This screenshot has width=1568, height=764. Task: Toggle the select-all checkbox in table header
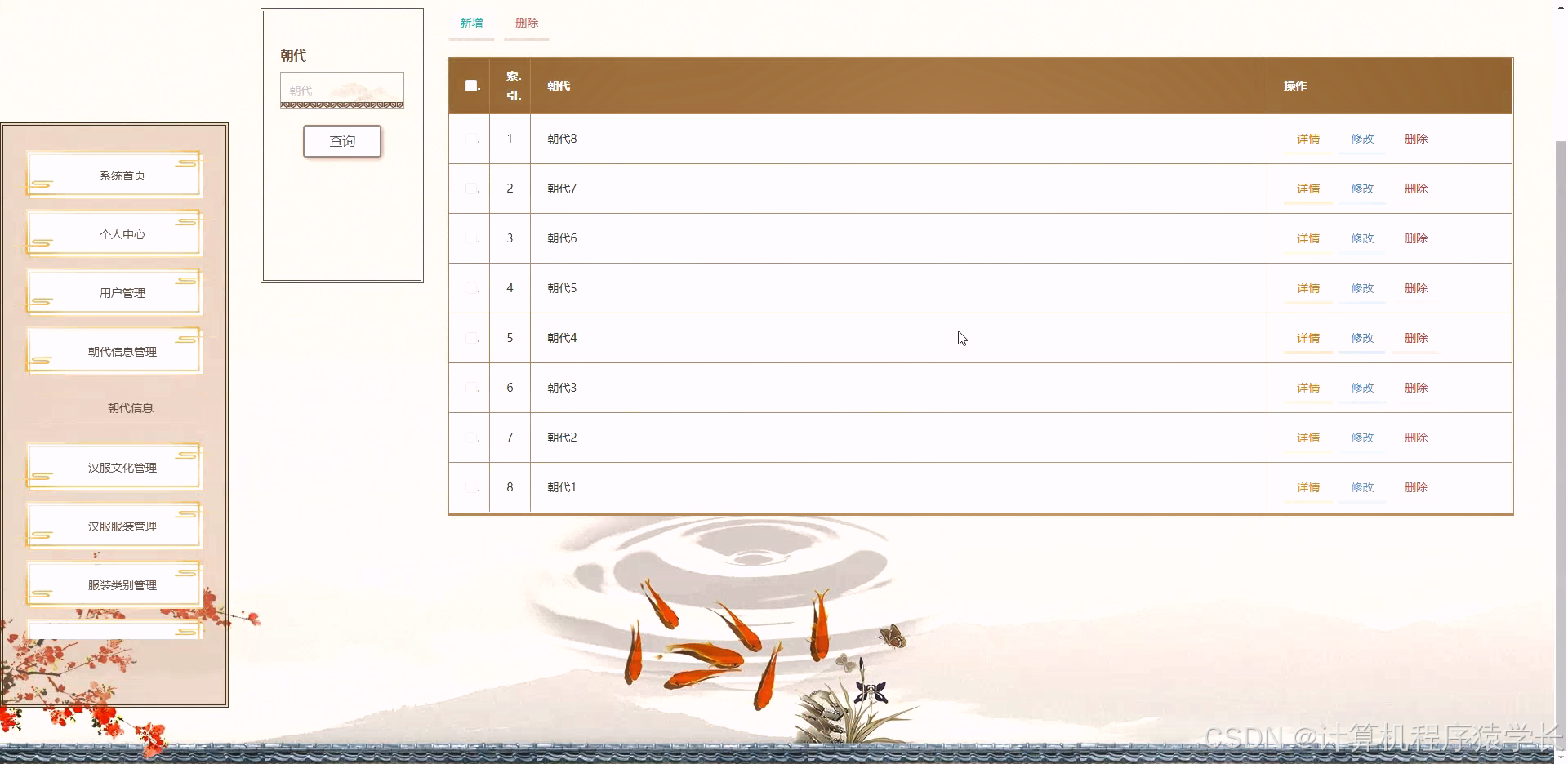(471, 86)
